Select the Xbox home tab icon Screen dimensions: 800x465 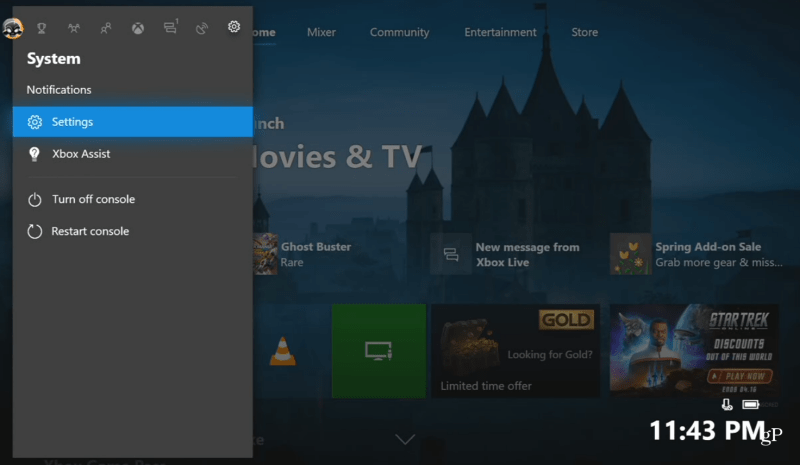138,28
